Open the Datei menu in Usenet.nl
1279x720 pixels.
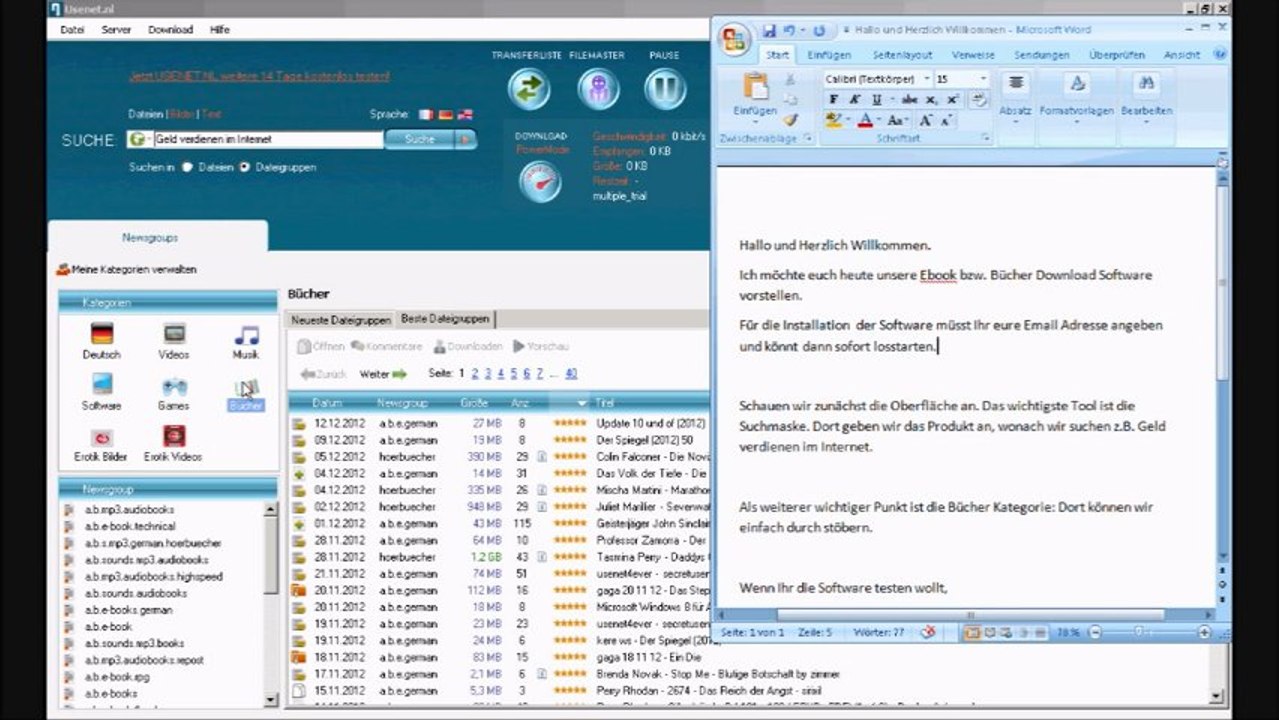click(72, 30)
